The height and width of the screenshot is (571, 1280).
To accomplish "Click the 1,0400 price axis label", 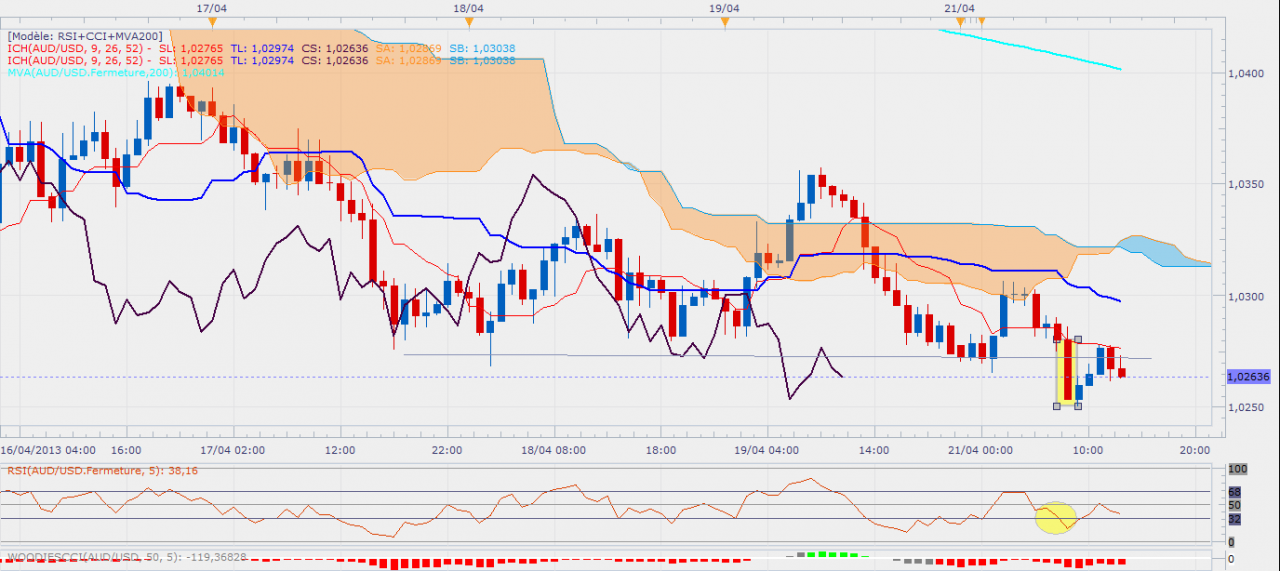I will 1246,74.
